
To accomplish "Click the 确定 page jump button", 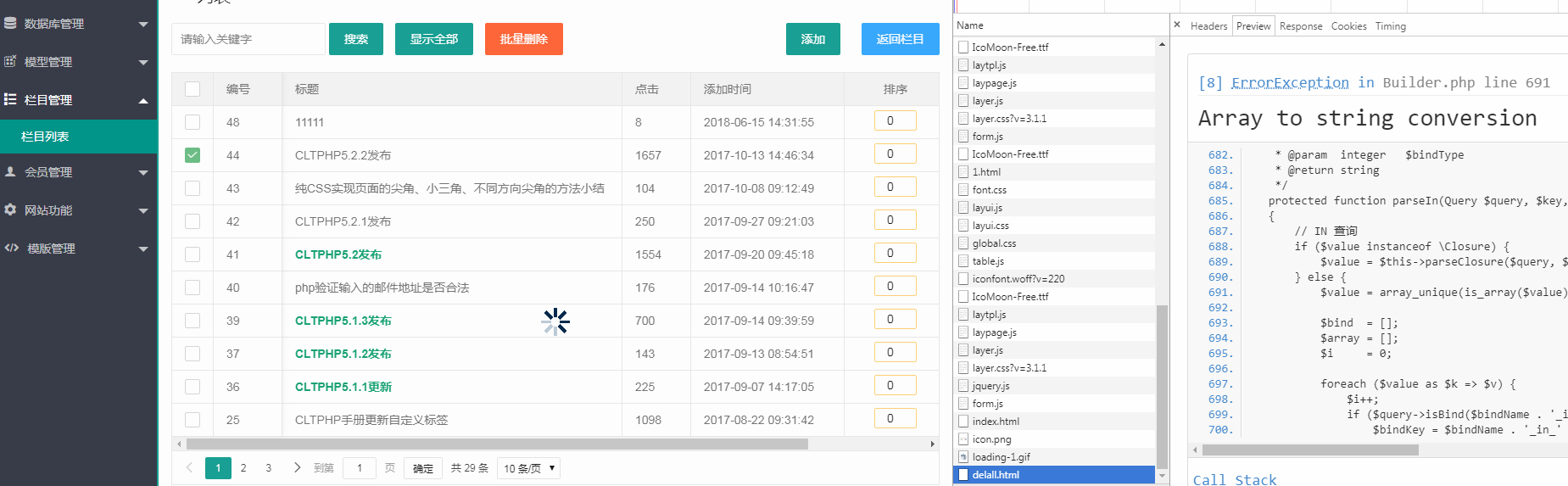I will (x=423, y=468).
